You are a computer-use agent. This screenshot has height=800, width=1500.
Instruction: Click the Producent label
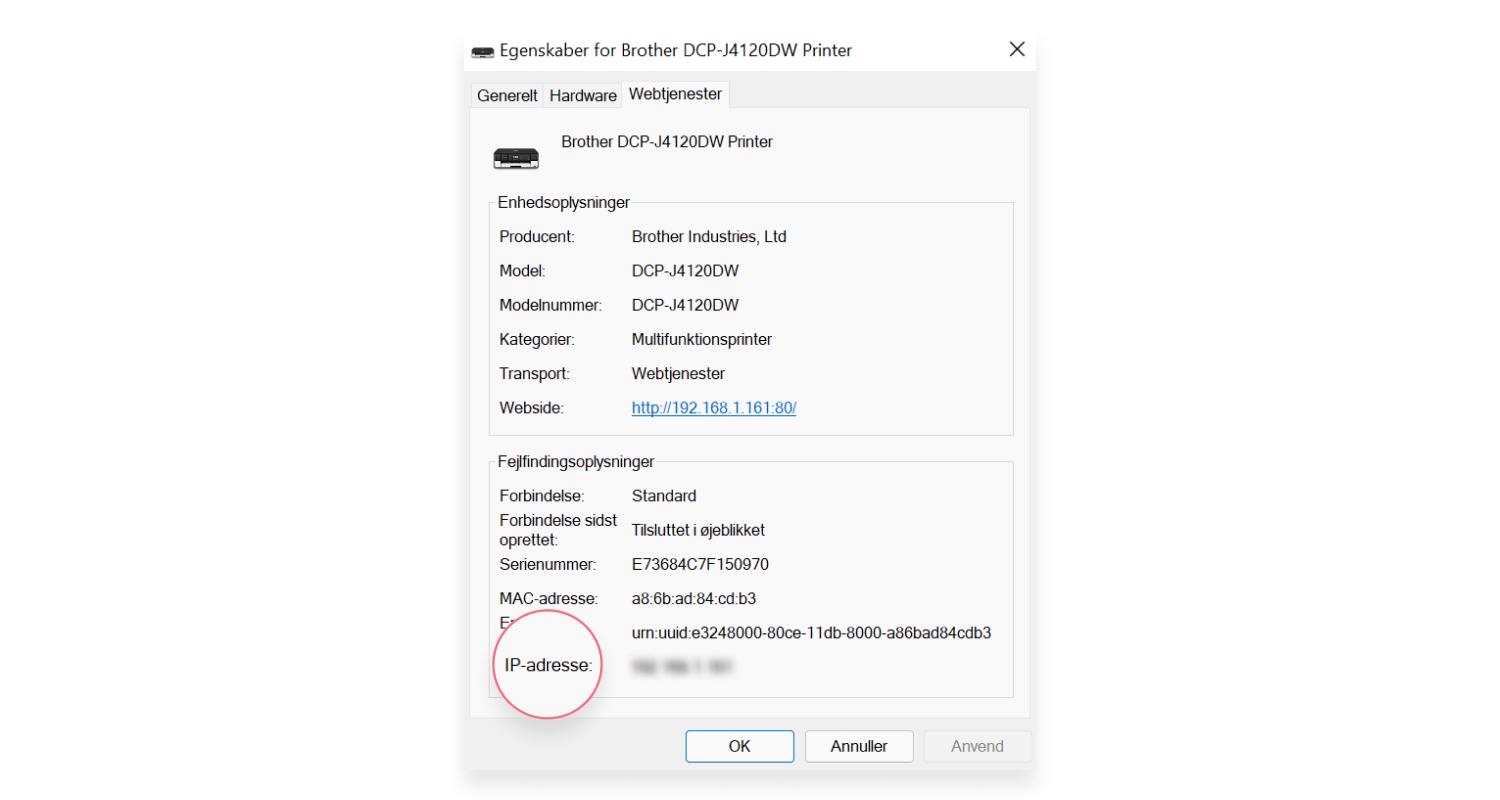click(x=536, y=237)
